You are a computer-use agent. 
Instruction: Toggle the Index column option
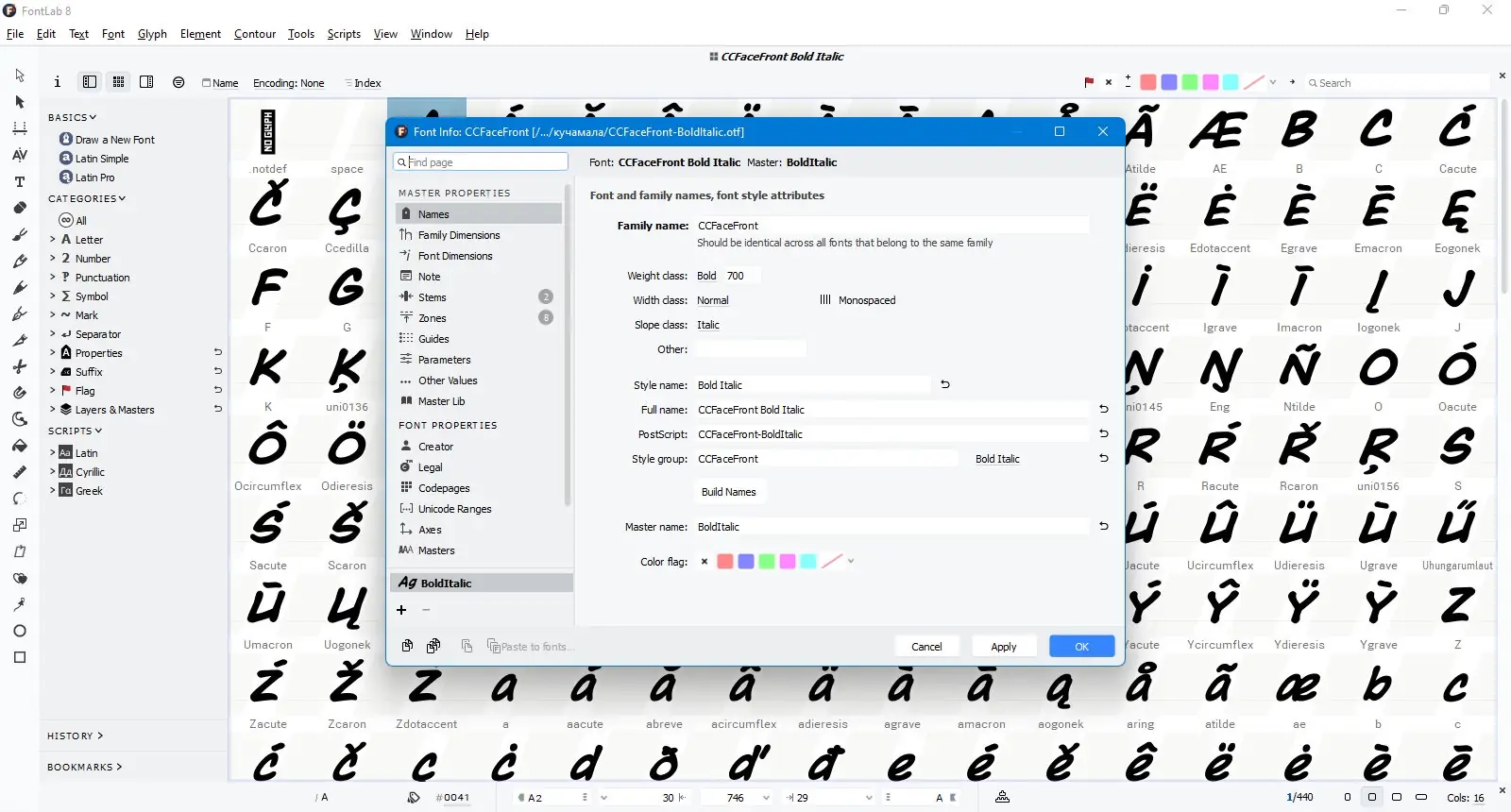[363, 83]
